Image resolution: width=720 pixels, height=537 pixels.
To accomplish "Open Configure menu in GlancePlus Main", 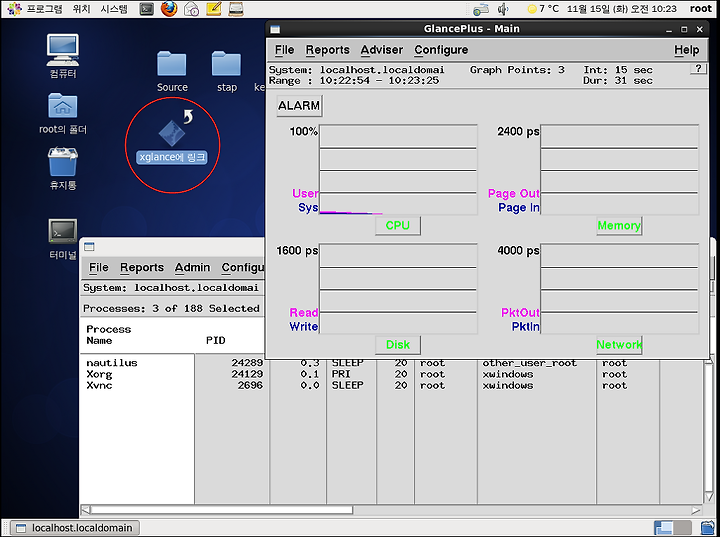I will tap(441, 50).
